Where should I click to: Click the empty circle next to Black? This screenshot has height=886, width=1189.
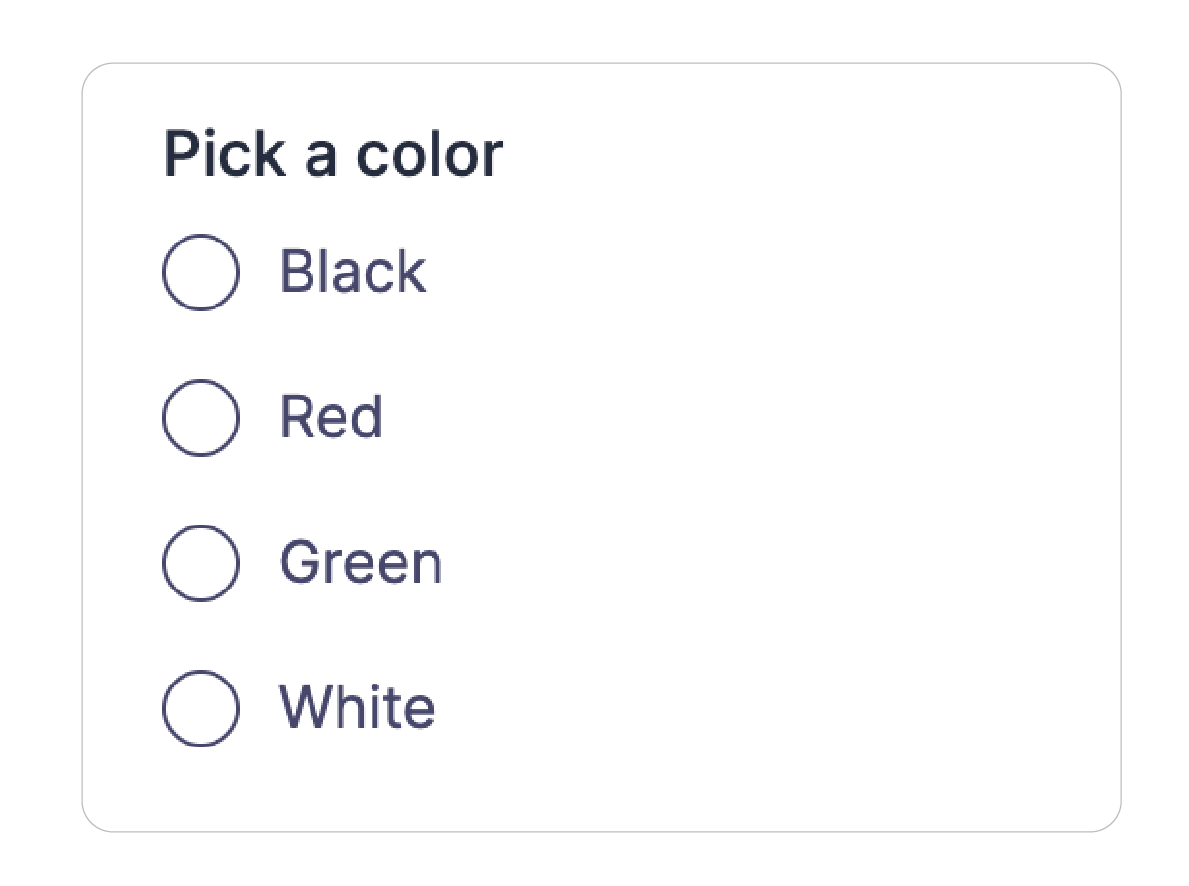pos(201,271)
